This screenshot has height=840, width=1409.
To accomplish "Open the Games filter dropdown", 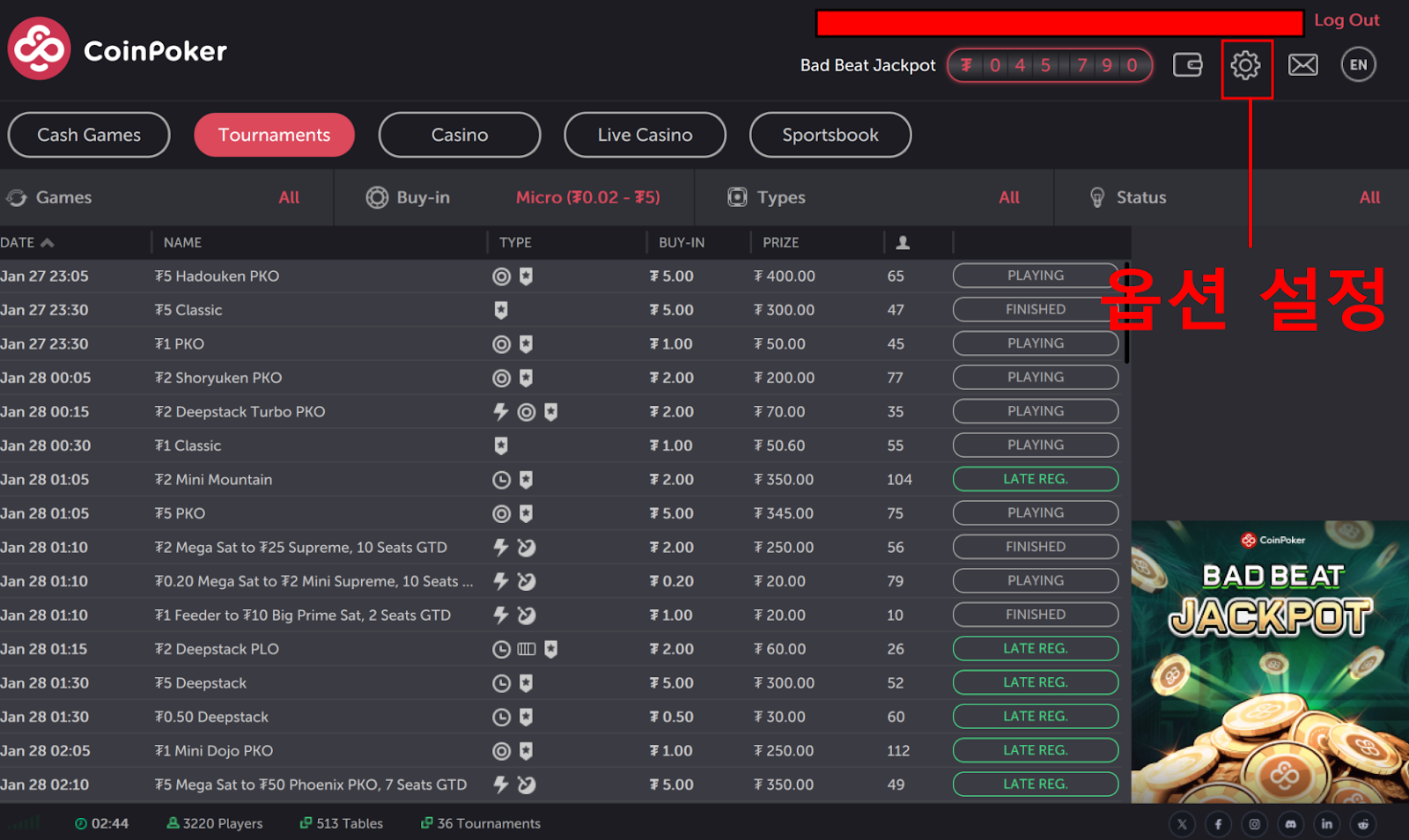I will (166, 197).
